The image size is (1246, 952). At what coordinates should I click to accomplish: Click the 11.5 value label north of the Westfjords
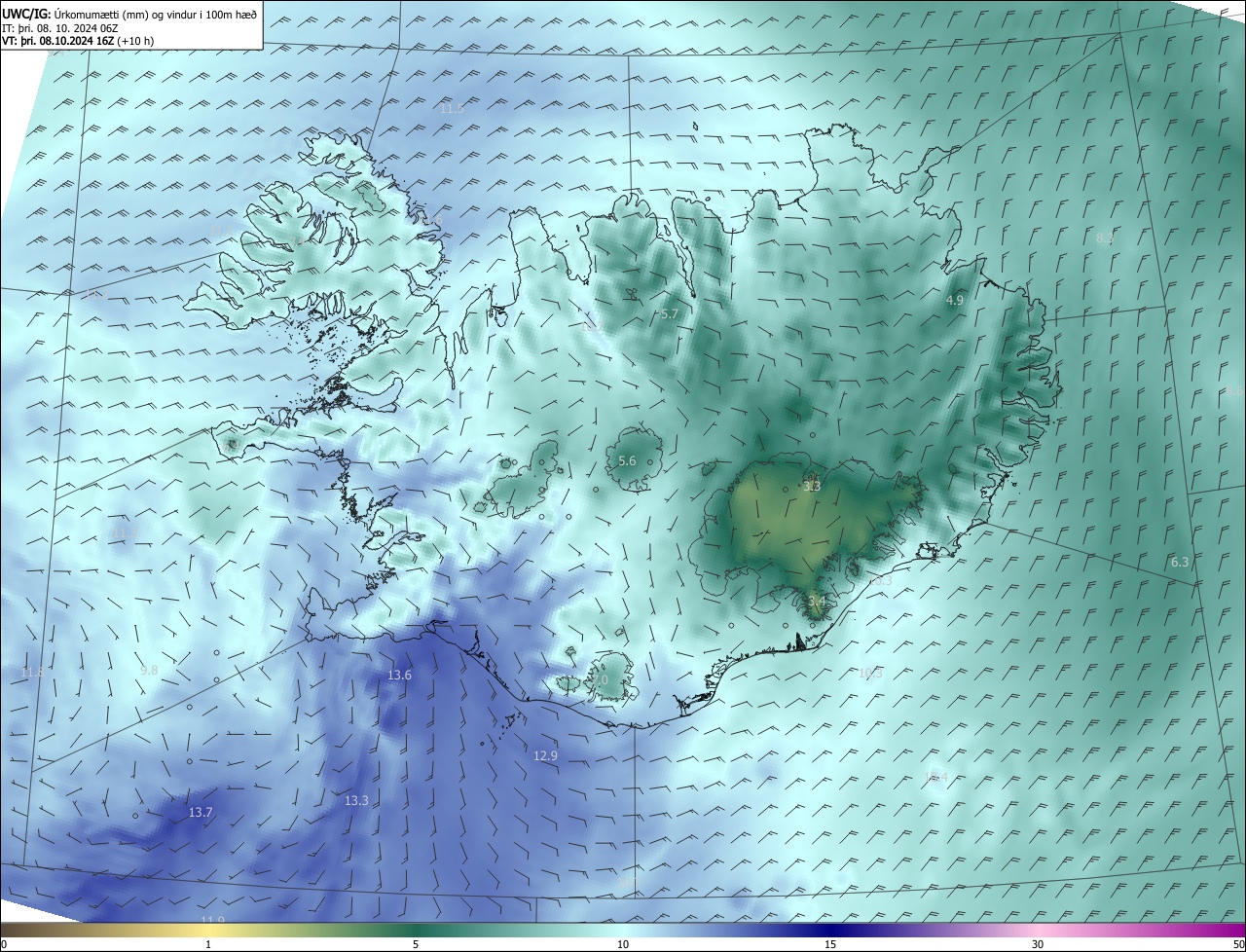(452, 108)
